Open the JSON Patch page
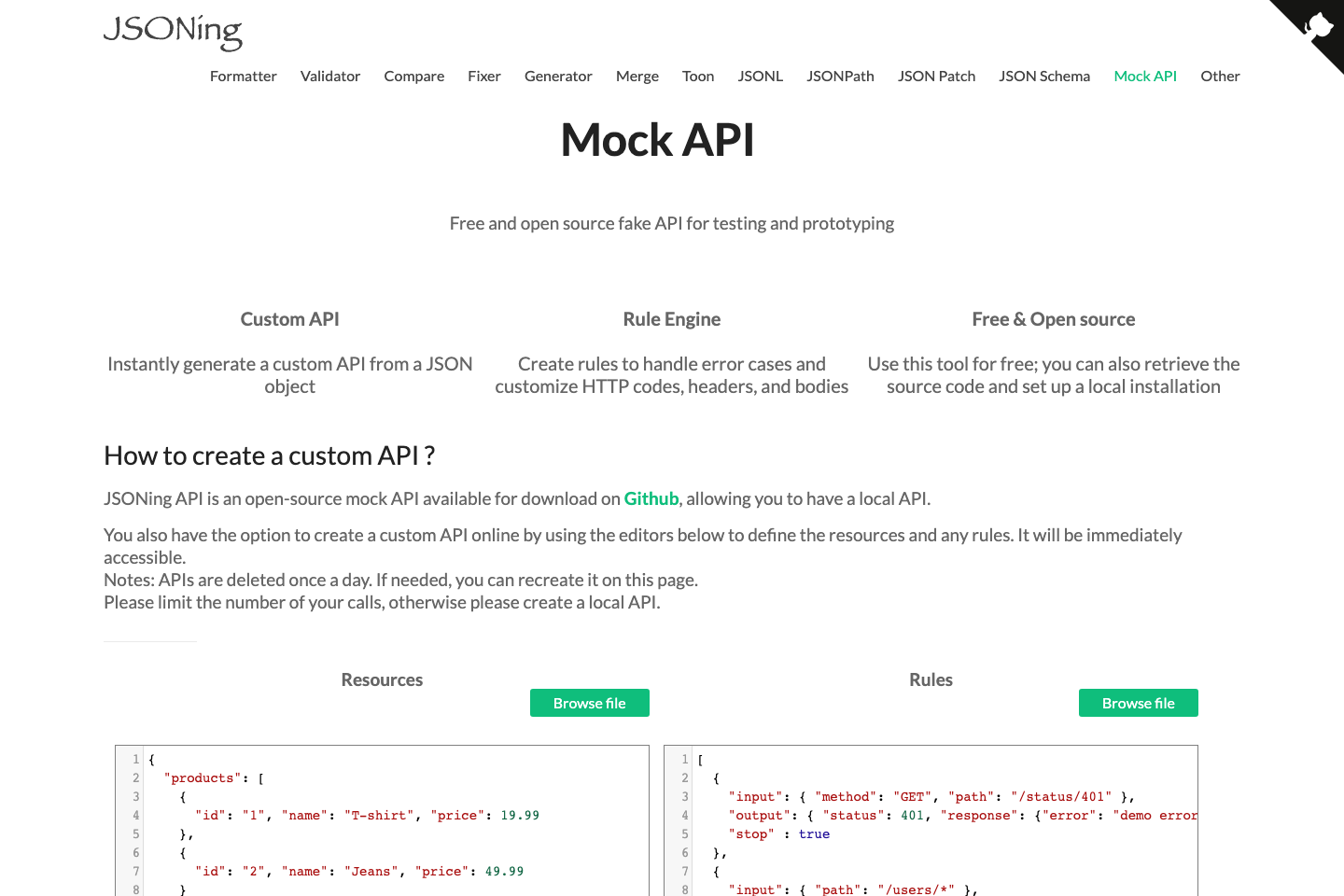This screenshot has height=896, width=1344. click(x=936, y=76)
